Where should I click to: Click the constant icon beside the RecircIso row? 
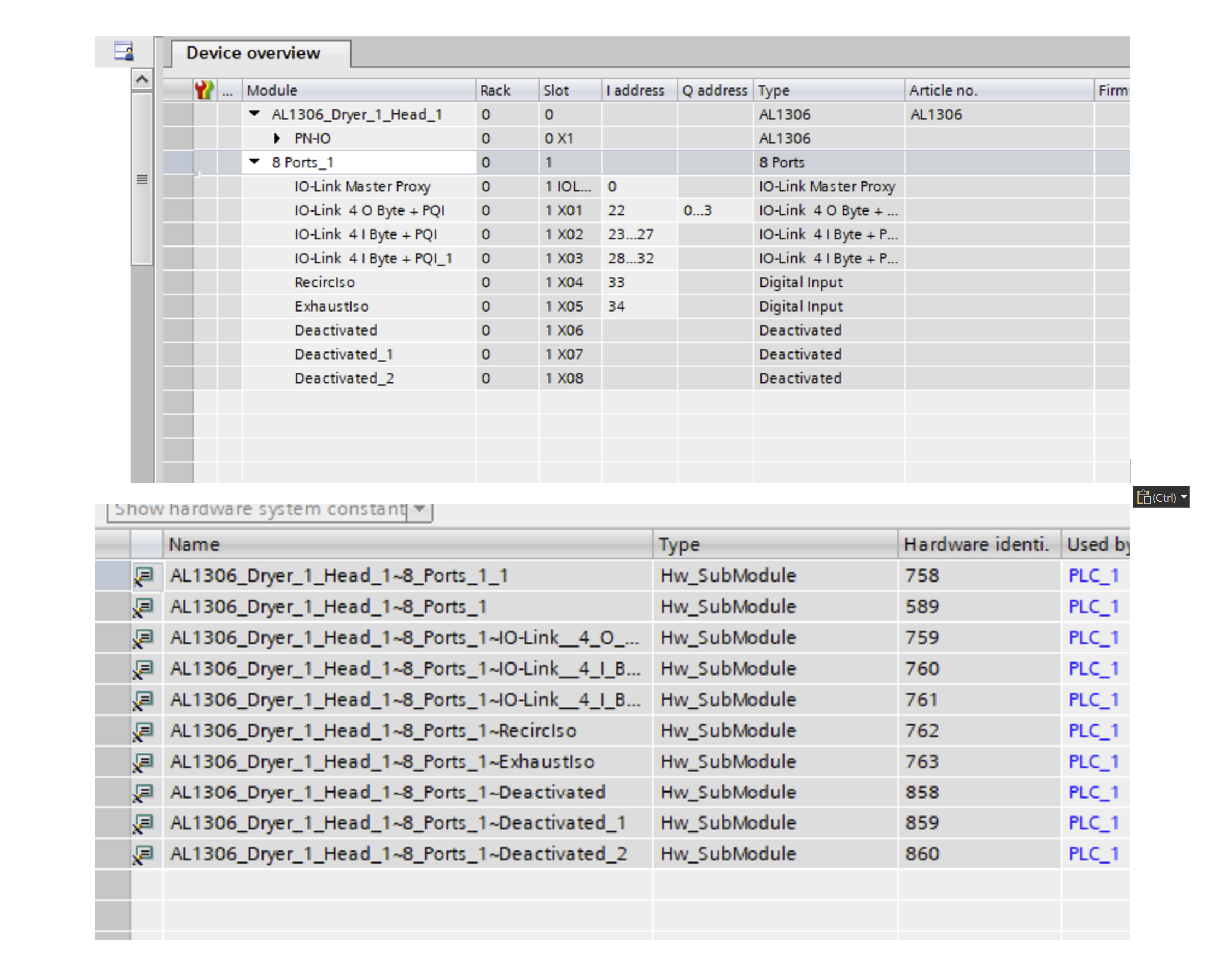144,732
